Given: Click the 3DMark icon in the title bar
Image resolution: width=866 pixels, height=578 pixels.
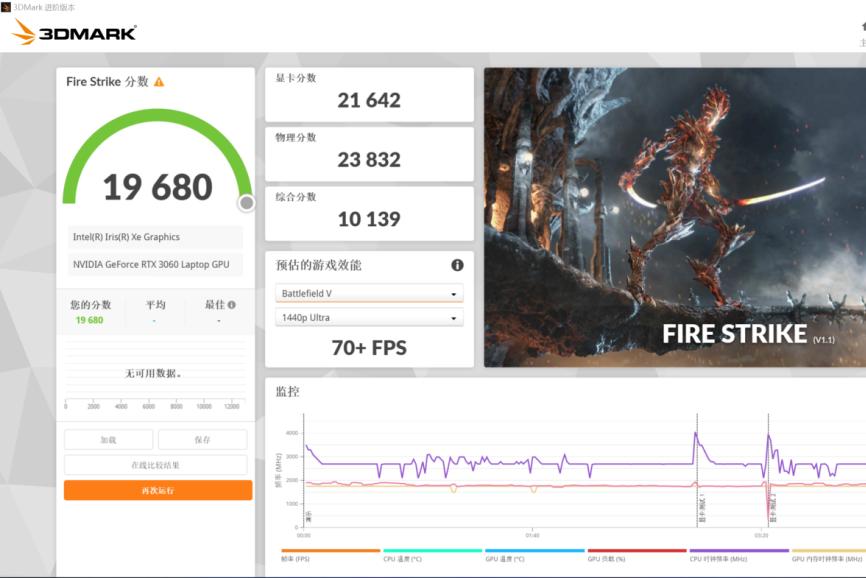Looking at the screenshot, I should [9, 6].
